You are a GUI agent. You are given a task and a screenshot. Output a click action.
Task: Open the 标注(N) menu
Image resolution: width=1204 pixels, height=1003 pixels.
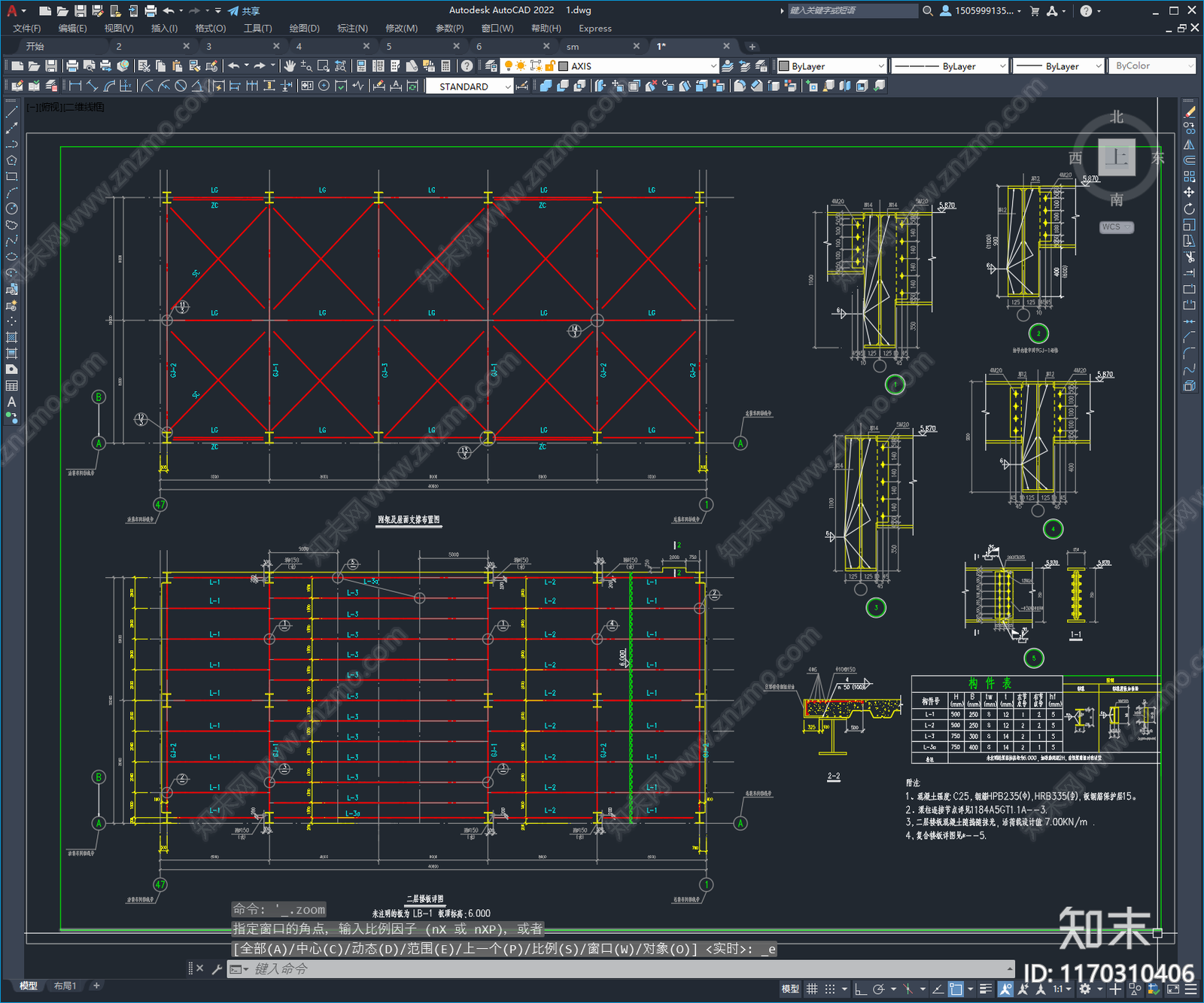click(x=352, y=28)
